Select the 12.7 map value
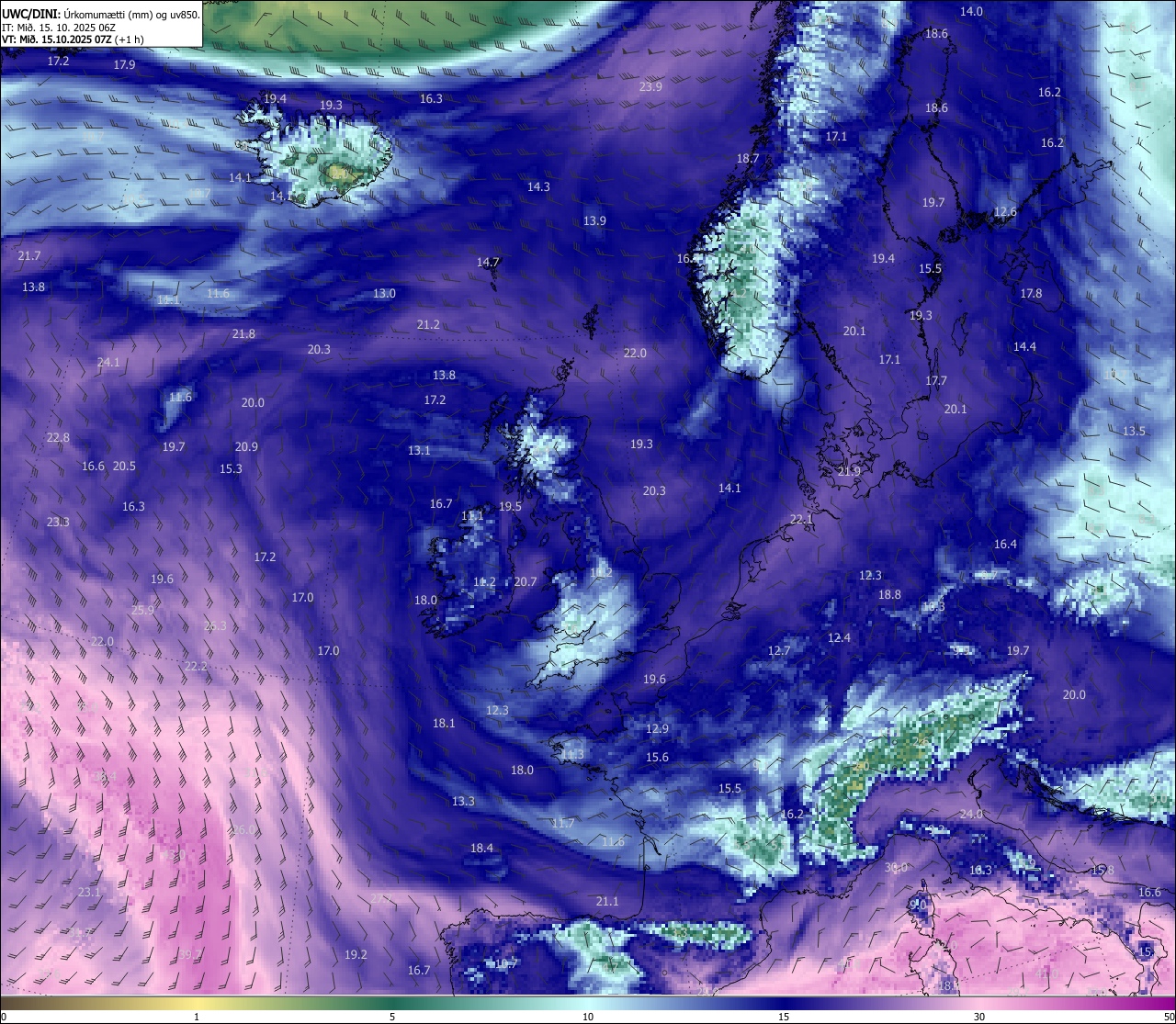The width and height of the screenshot is (1176, 1024). (779, 650)
